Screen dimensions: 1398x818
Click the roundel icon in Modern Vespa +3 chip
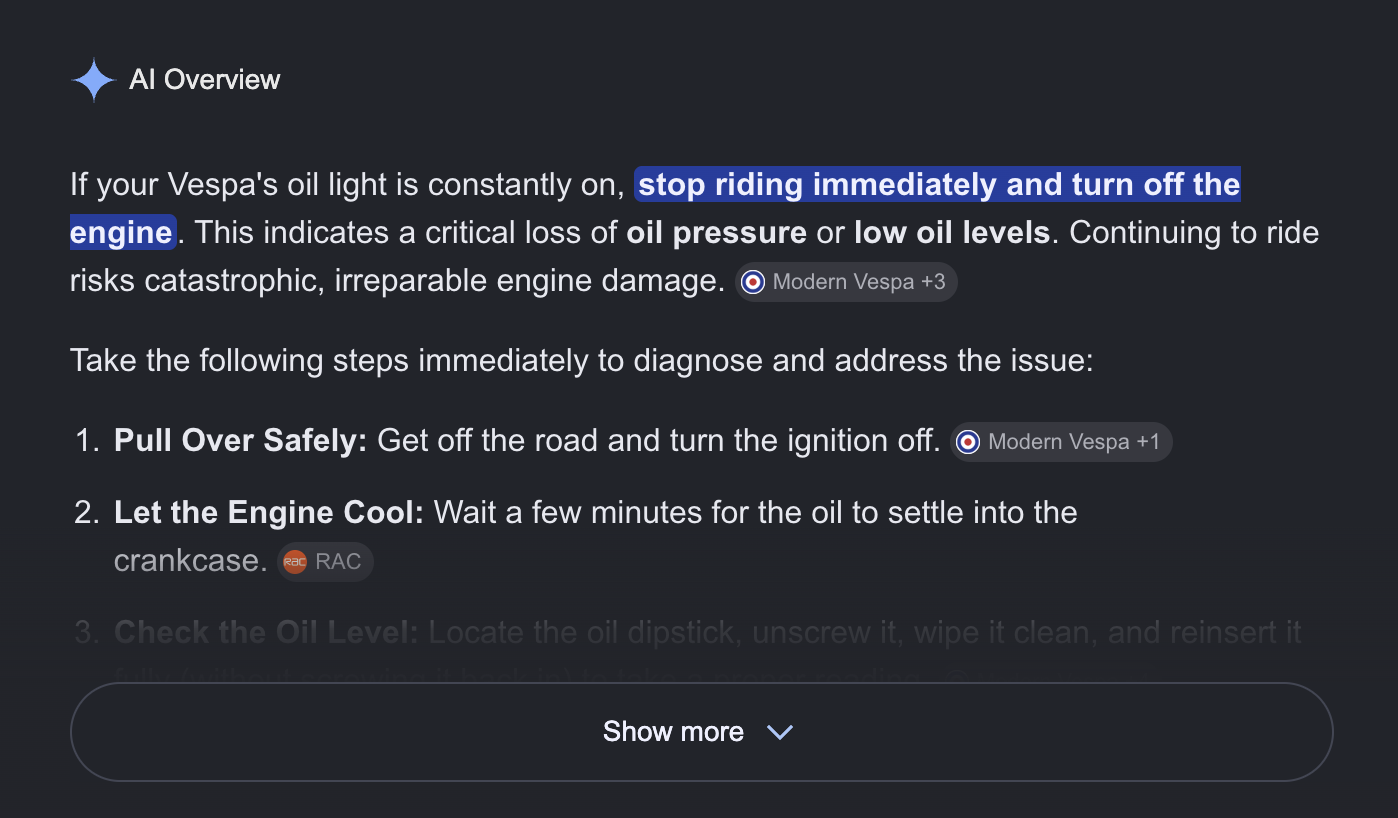click(x=753, y=282)
